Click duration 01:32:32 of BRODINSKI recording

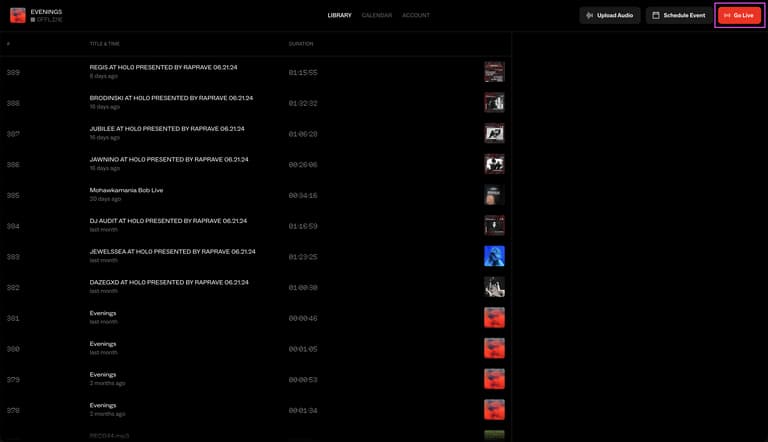point(303,103)
